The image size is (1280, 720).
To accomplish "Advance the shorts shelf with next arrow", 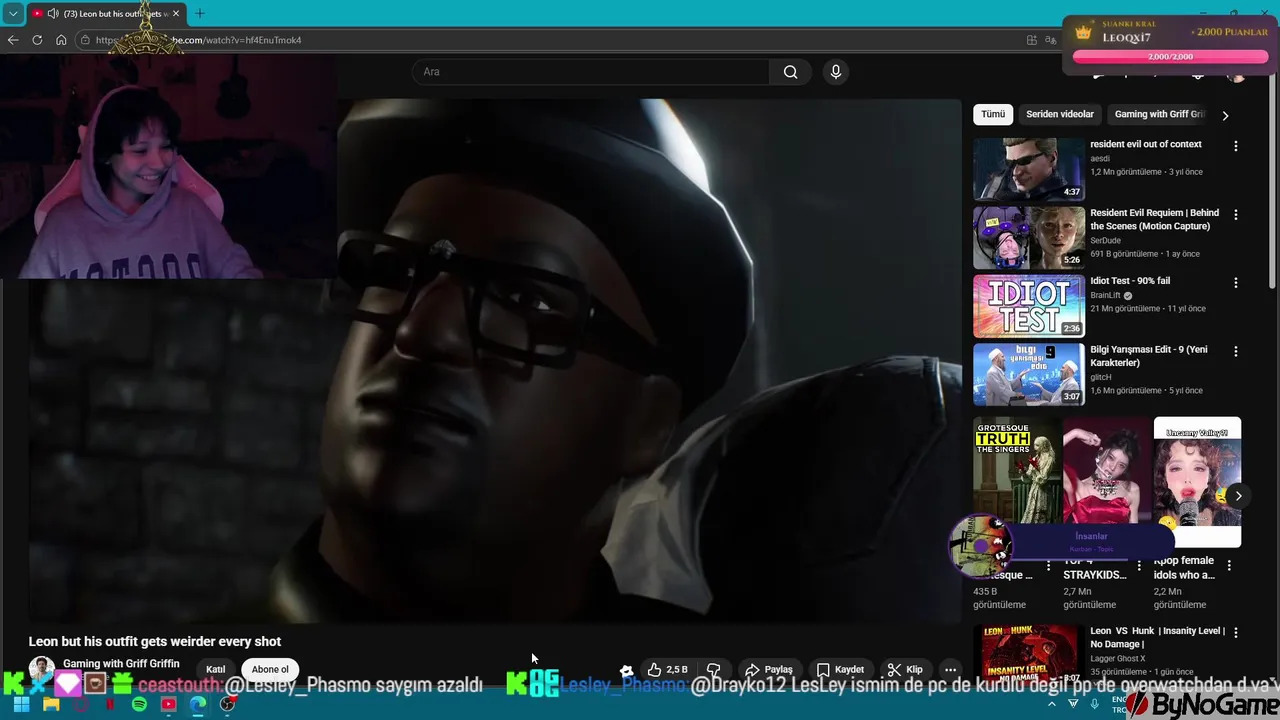I will (1238, 496).
